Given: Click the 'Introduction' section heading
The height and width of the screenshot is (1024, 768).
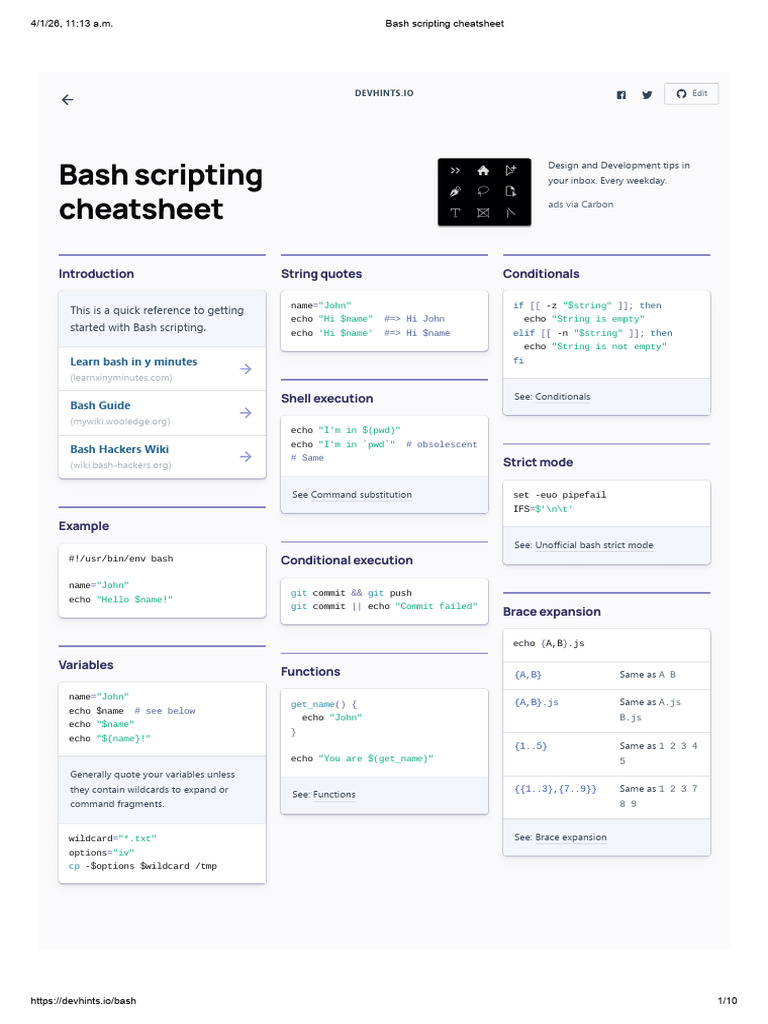Looking at the screenshot, I should tap(96, 274).
